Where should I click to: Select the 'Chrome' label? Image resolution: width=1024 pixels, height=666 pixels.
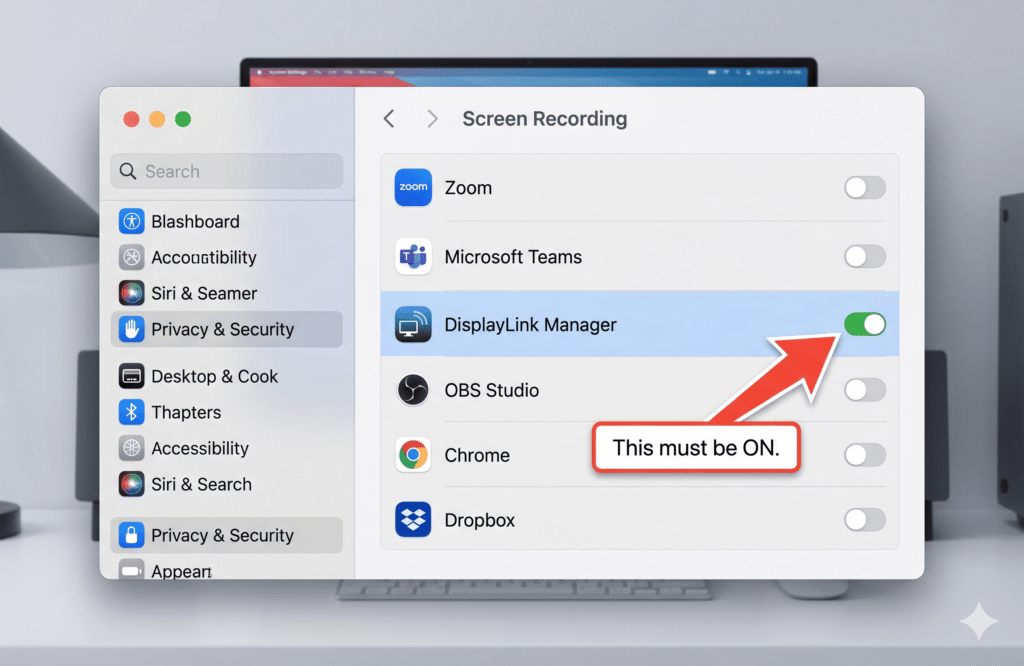coord(477,455)
